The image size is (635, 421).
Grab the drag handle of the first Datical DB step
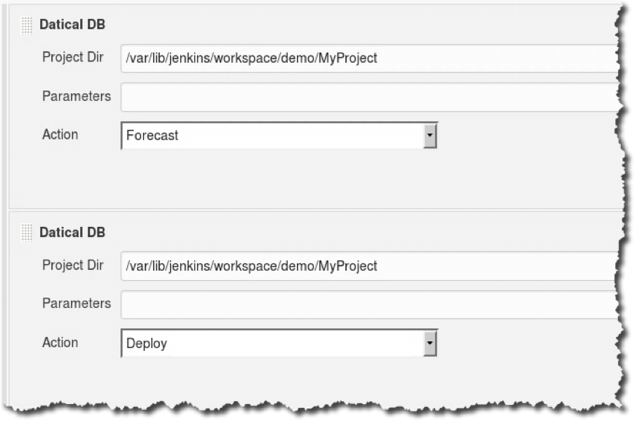[x=26, y=26]
